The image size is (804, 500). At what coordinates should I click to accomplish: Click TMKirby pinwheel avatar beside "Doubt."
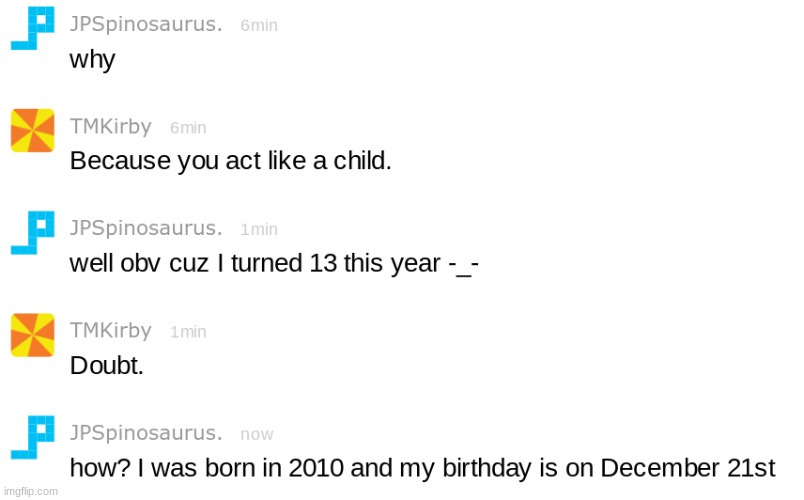[32, 334]
